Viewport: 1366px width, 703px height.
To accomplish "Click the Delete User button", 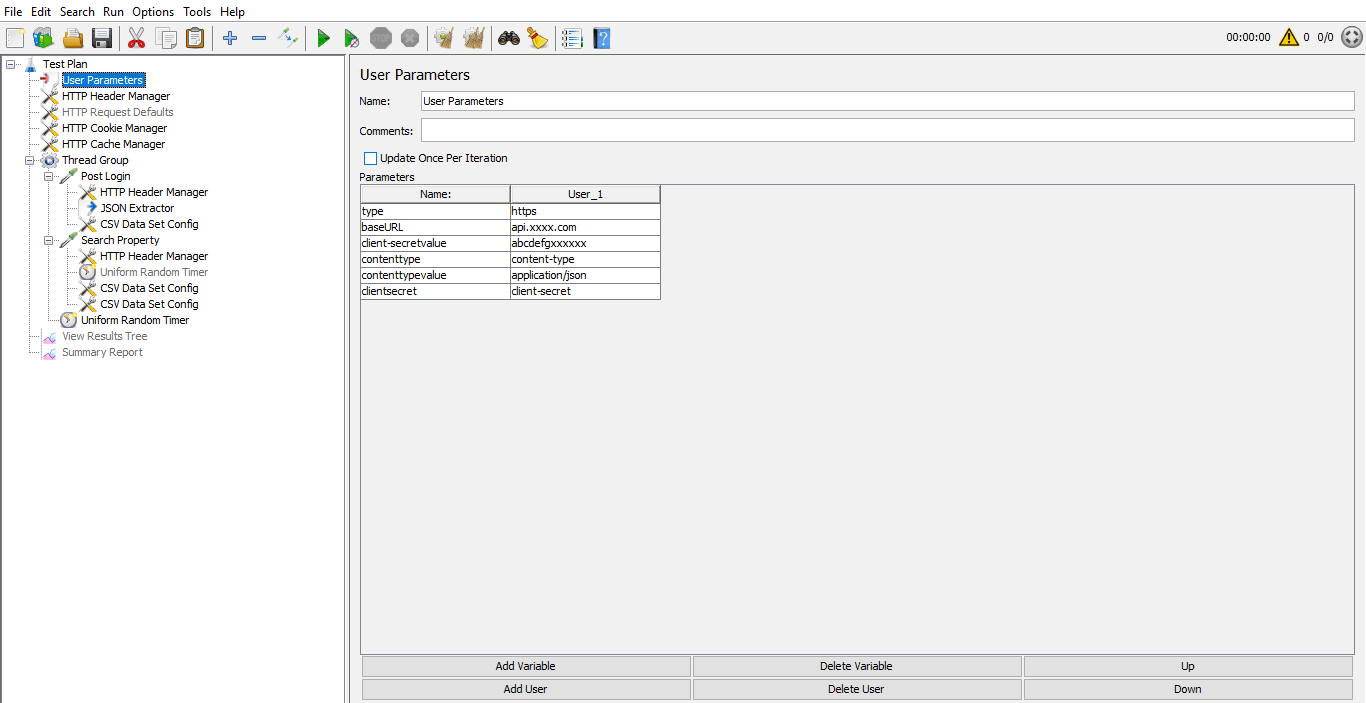I will [855, 688].
